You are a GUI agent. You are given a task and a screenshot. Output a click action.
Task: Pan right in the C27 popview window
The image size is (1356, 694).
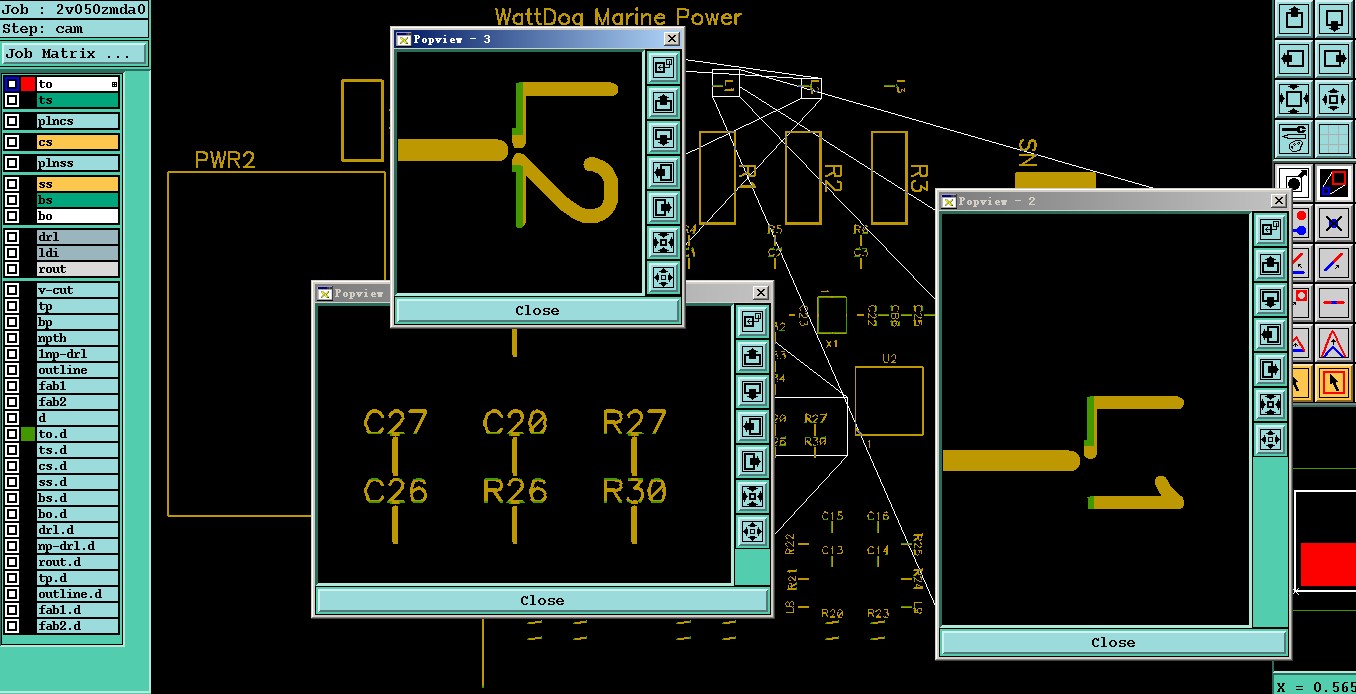(x=753, y=461)
